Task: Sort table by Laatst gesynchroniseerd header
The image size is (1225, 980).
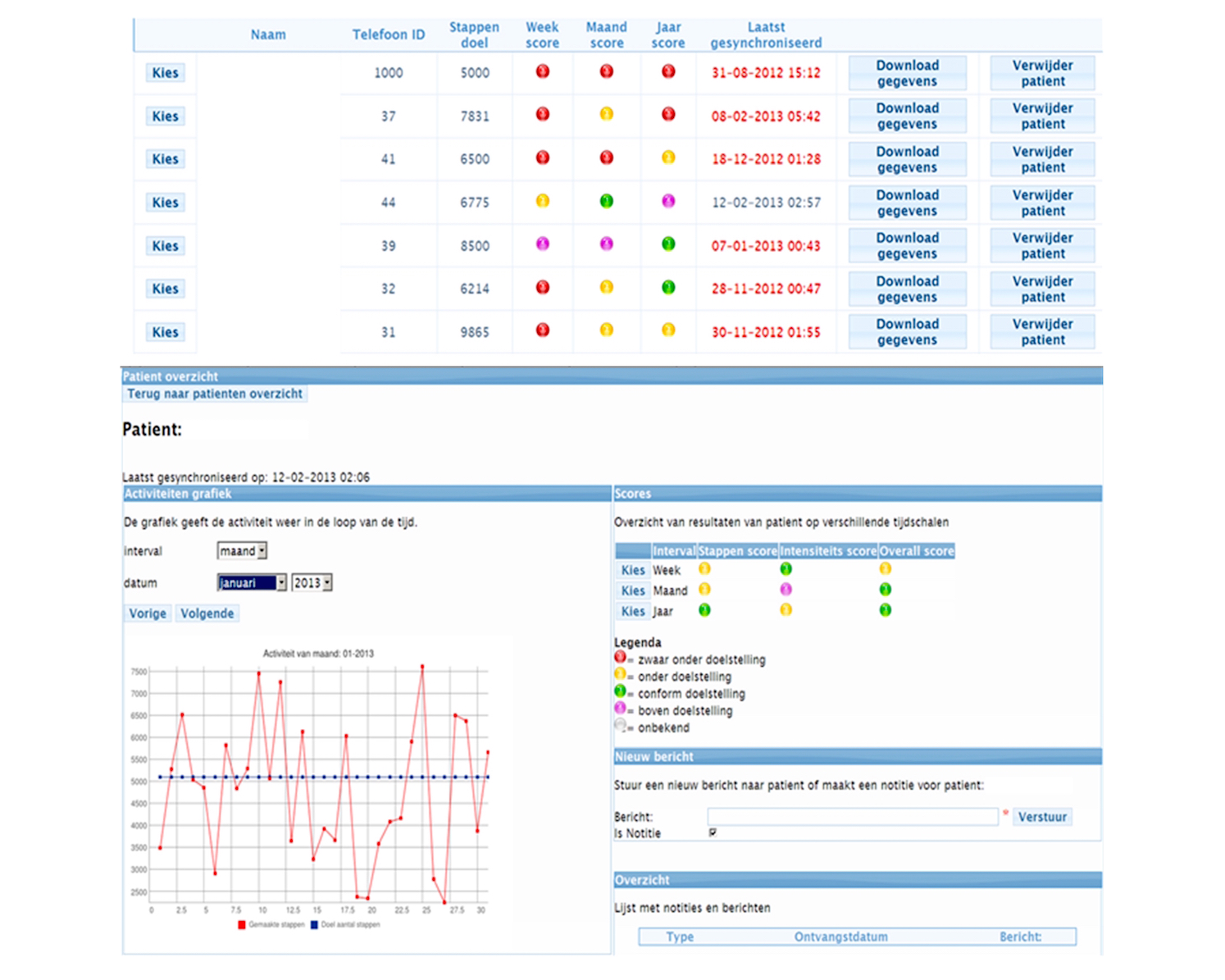Action: click(x=766, y=35)
